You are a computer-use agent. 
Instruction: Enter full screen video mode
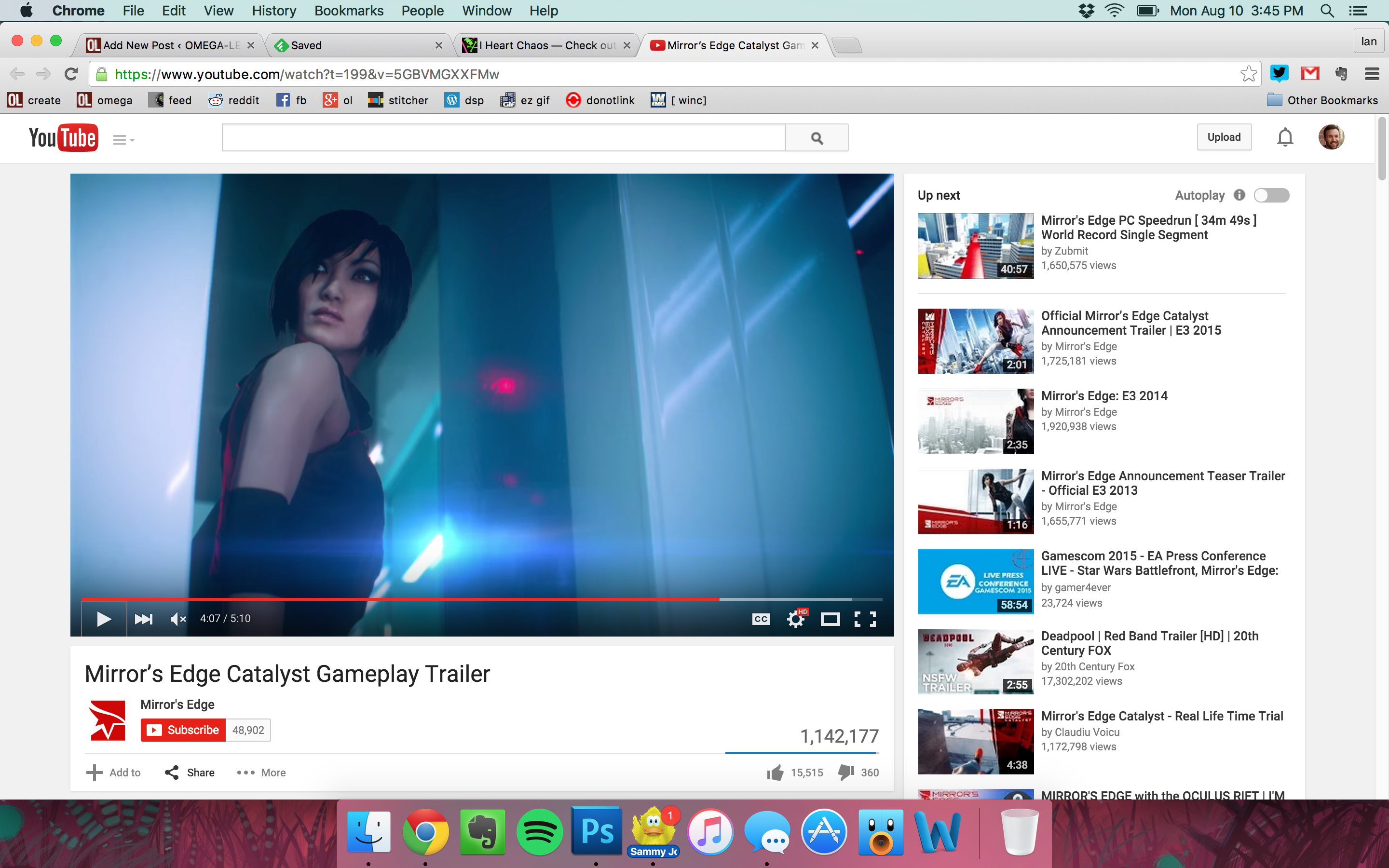(865, 619)
